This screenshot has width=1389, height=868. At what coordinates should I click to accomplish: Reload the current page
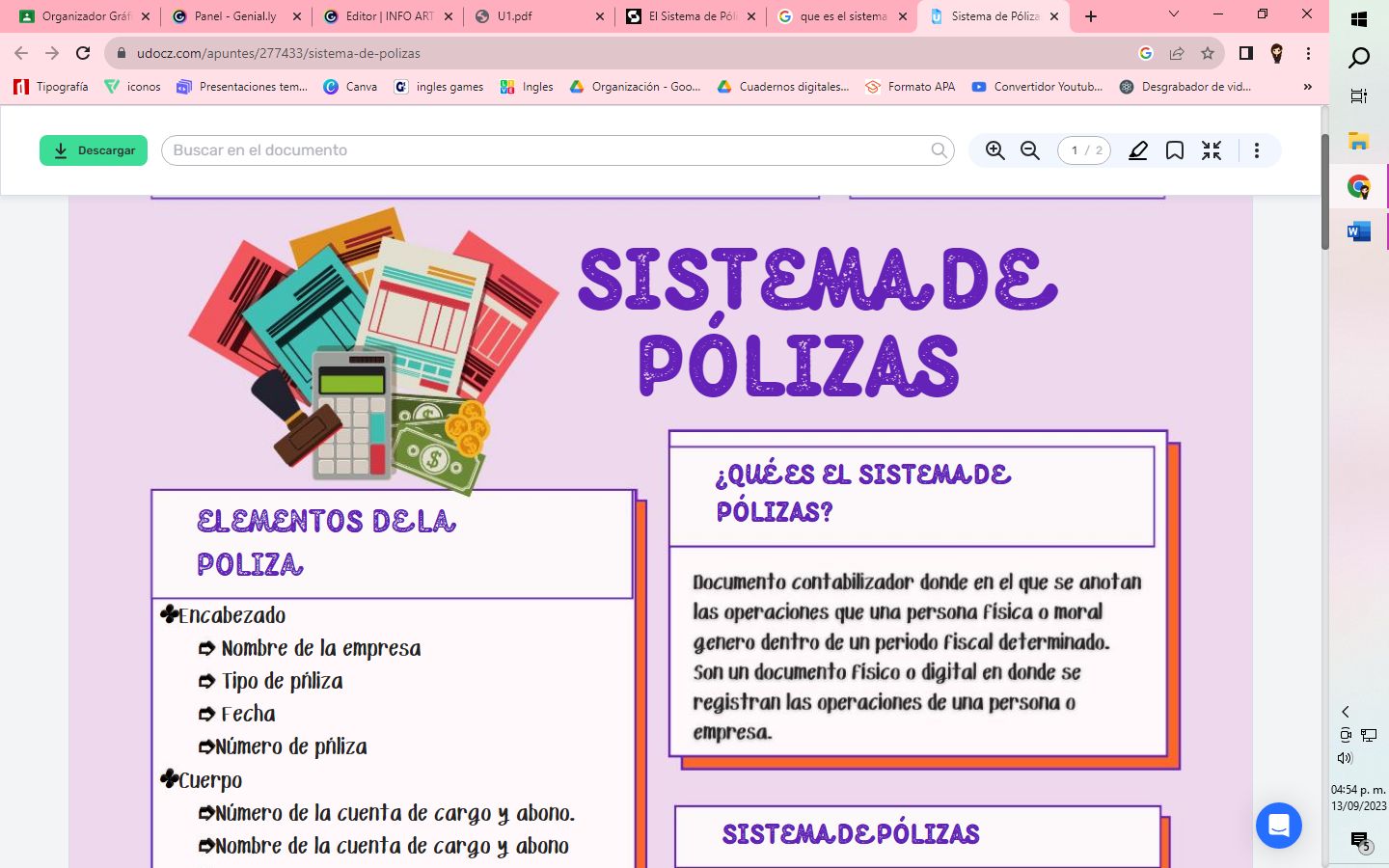(x=83, y=53)
